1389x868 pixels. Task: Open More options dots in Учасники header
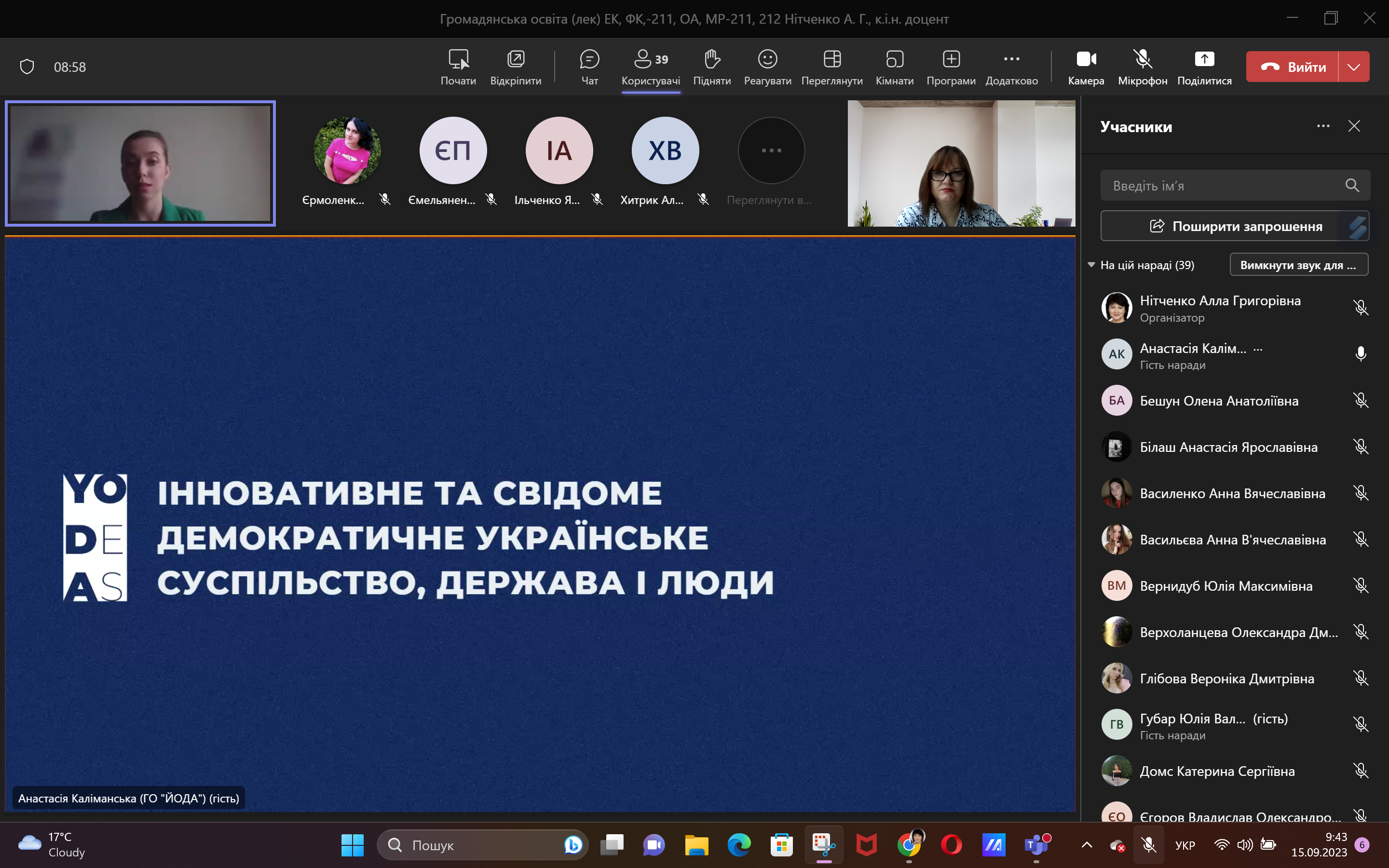1323,126
